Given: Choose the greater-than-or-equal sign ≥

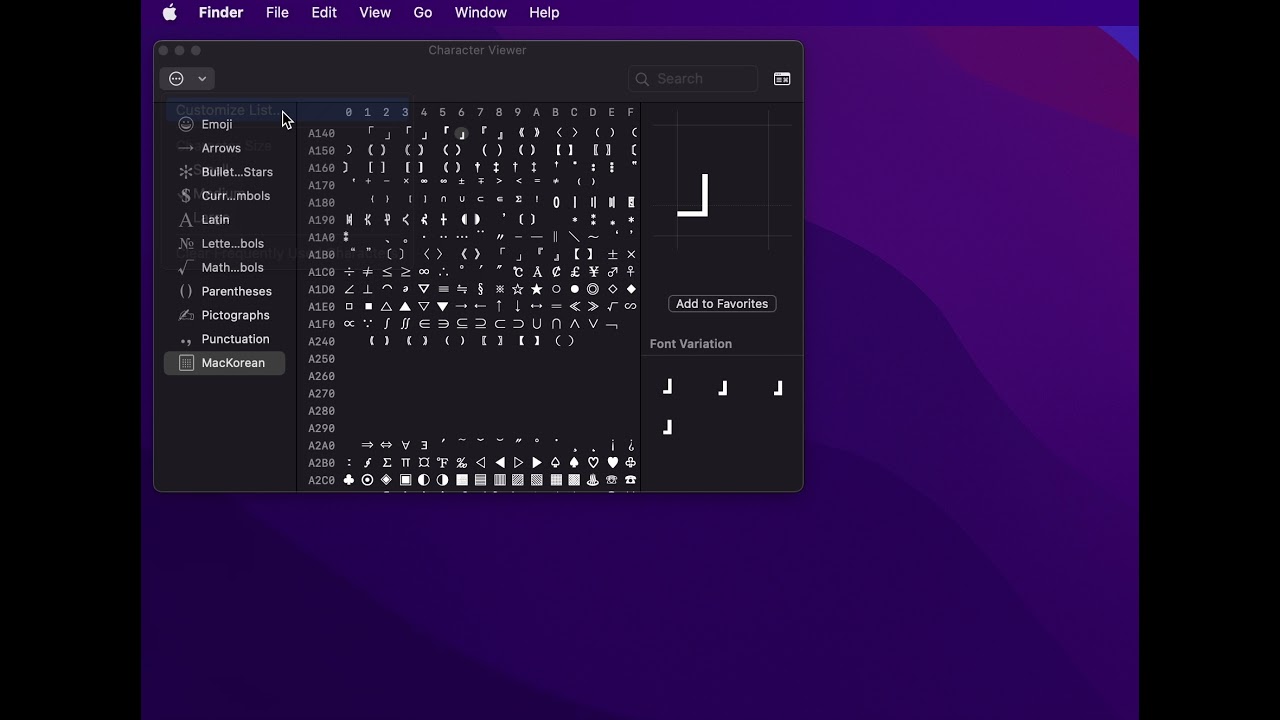Looking at the screenshot, I should click(405, 272).
